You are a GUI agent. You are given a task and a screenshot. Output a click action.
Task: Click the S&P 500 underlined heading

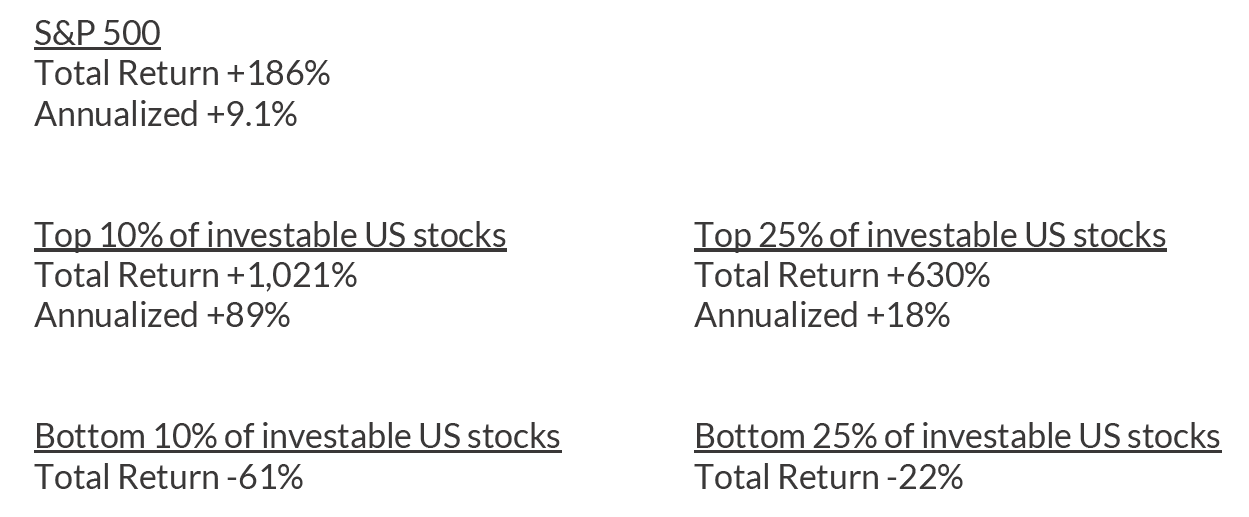[97, 34]
